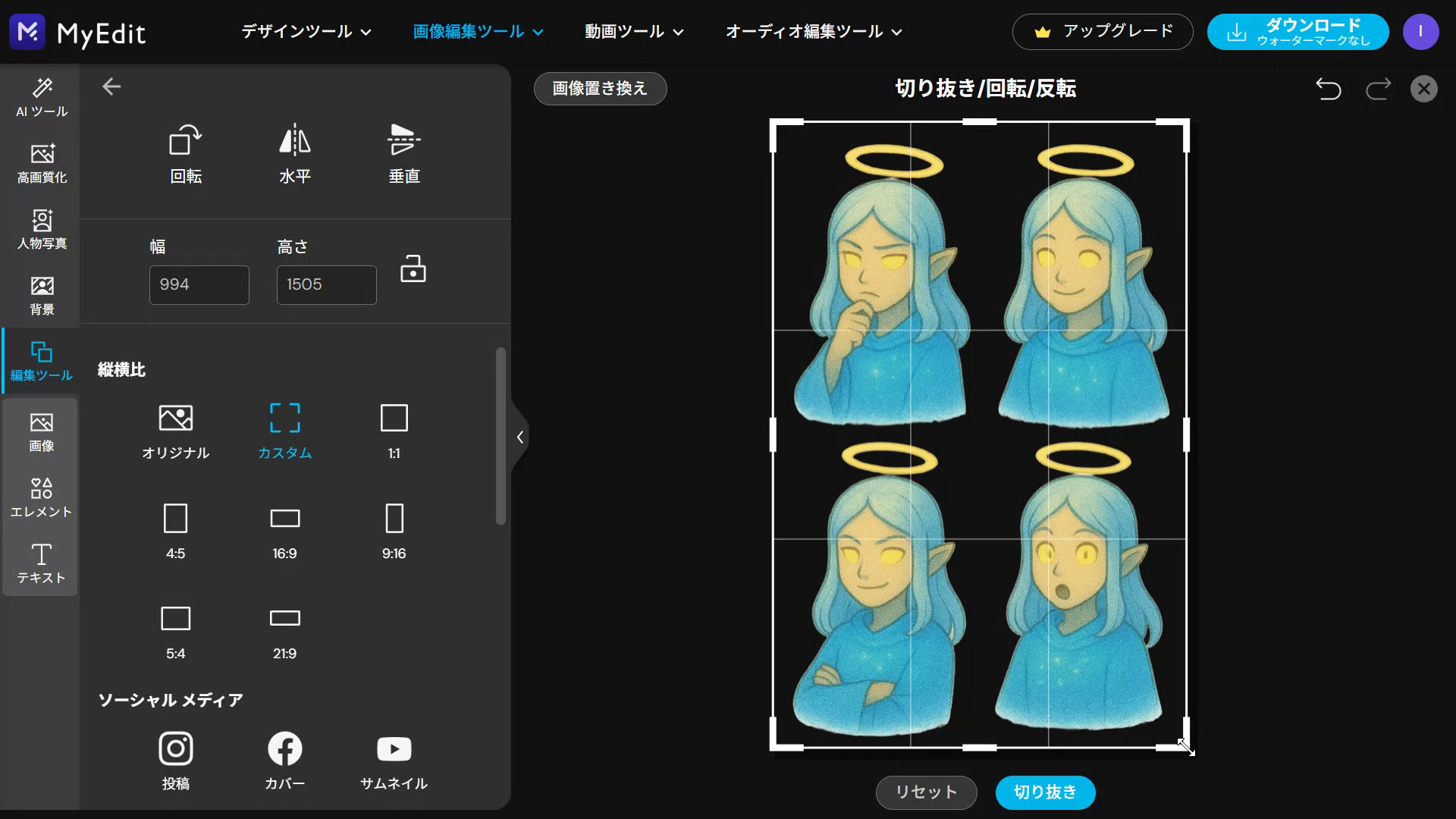Open the 高画質化 enhance tool
Viewport: 1456px width, 819px height.
[42, 163]
